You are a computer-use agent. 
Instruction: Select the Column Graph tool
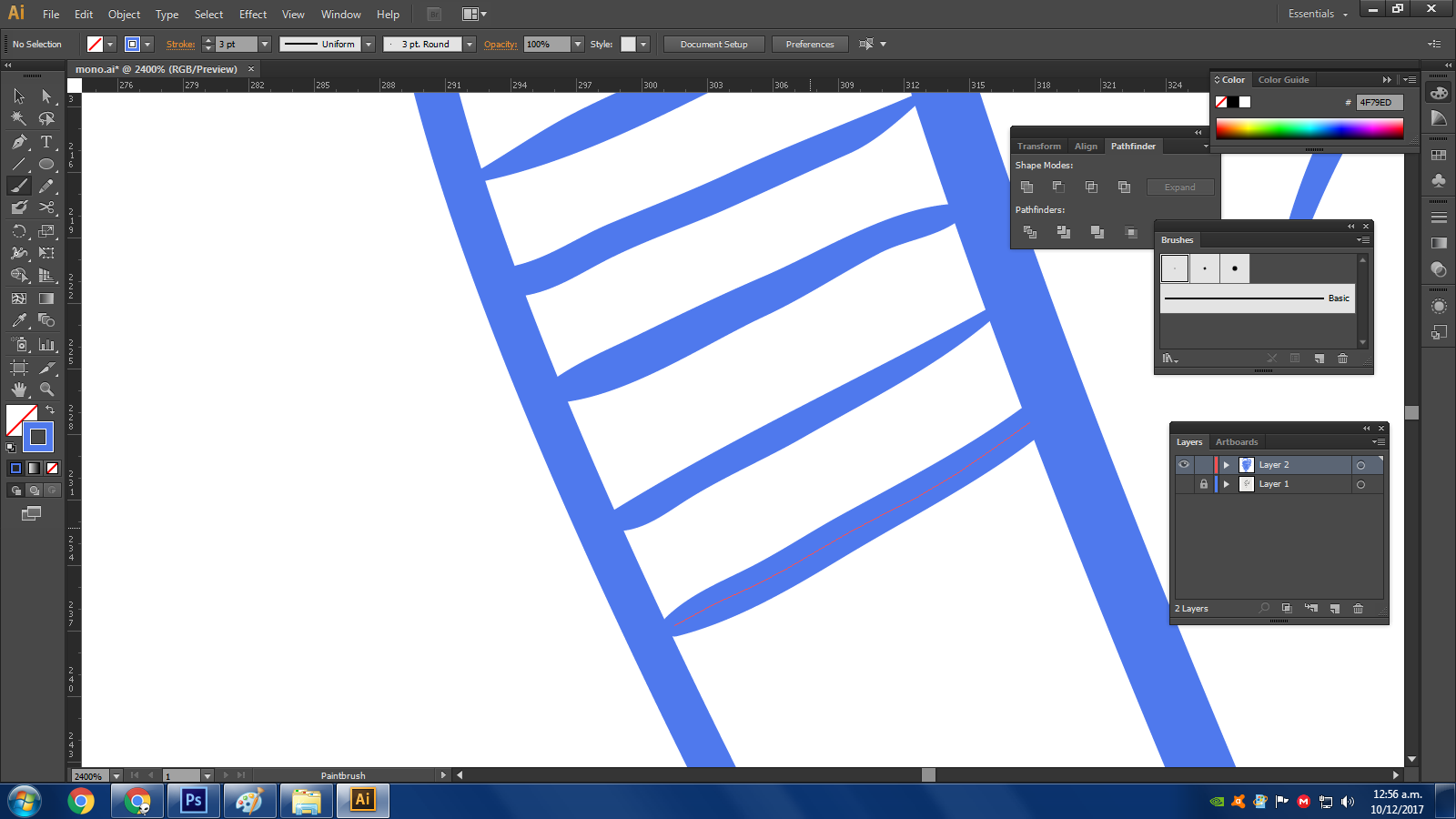(46, 345)
